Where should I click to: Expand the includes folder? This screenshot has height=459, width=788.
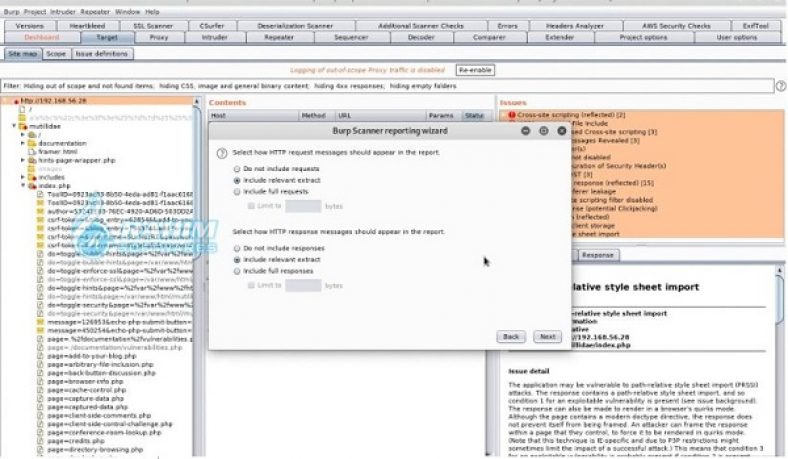(23, 177)
